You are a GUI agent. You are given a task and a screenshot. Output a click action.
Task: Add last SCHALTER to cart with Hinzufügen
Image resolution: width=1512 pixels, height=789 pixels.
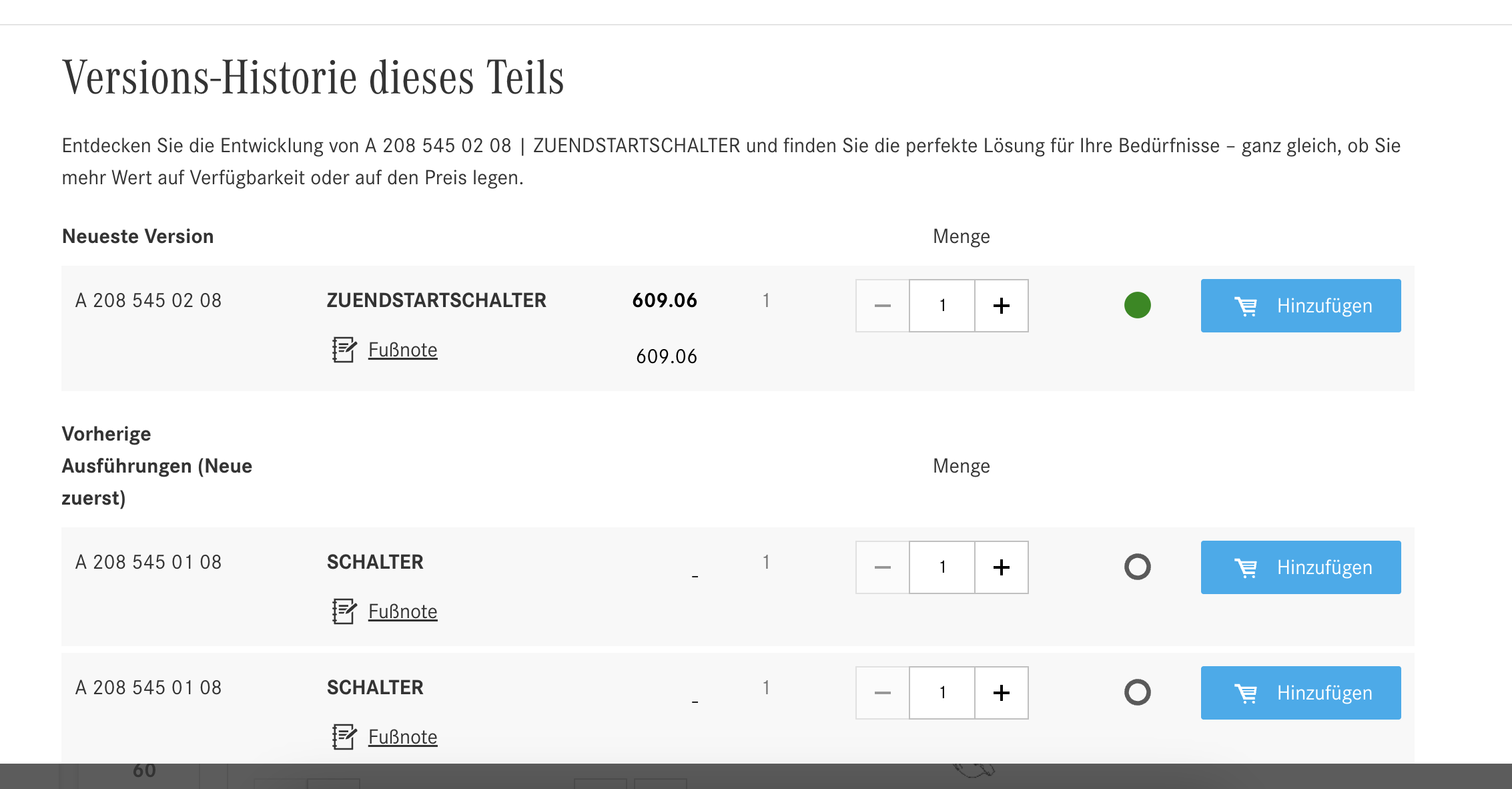point(1301,693)
